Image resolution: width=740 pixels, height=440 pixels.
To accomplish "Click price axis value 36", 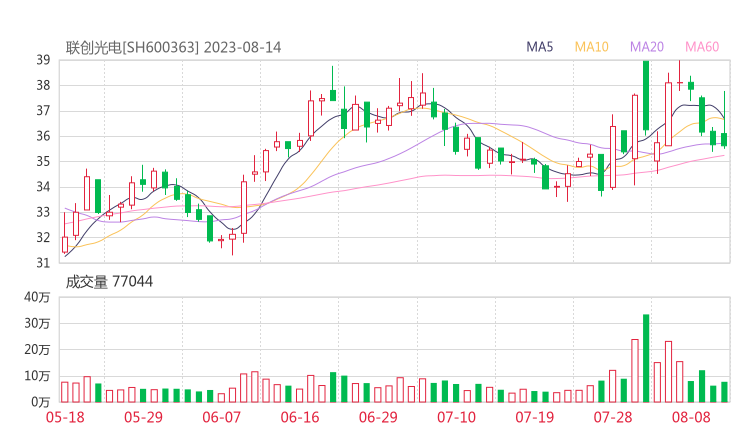I will click(x=43, y=136).
